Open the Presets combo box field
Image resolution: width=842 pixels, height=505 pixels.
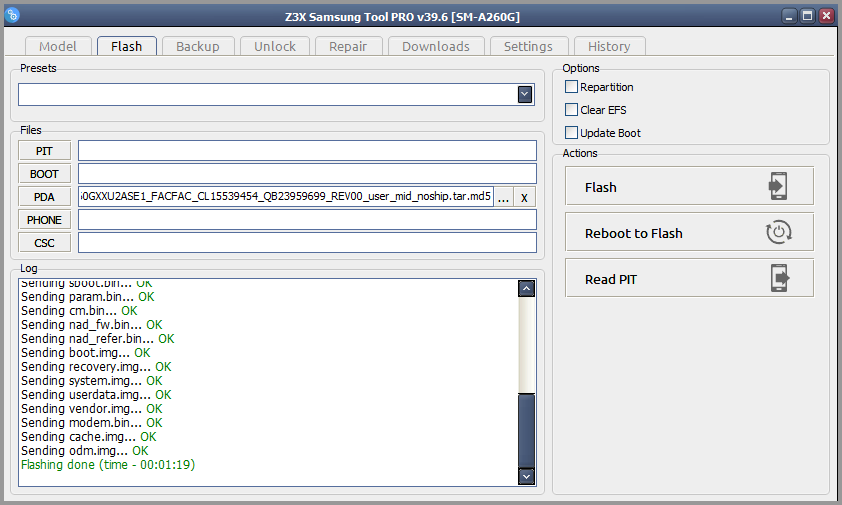(x=277, y=95)
